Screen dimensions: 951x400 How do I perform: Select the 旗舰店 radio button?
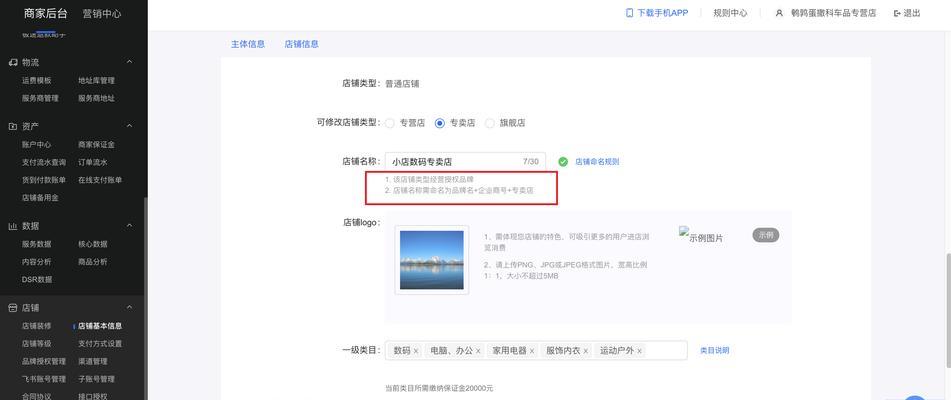pos(490,123)
